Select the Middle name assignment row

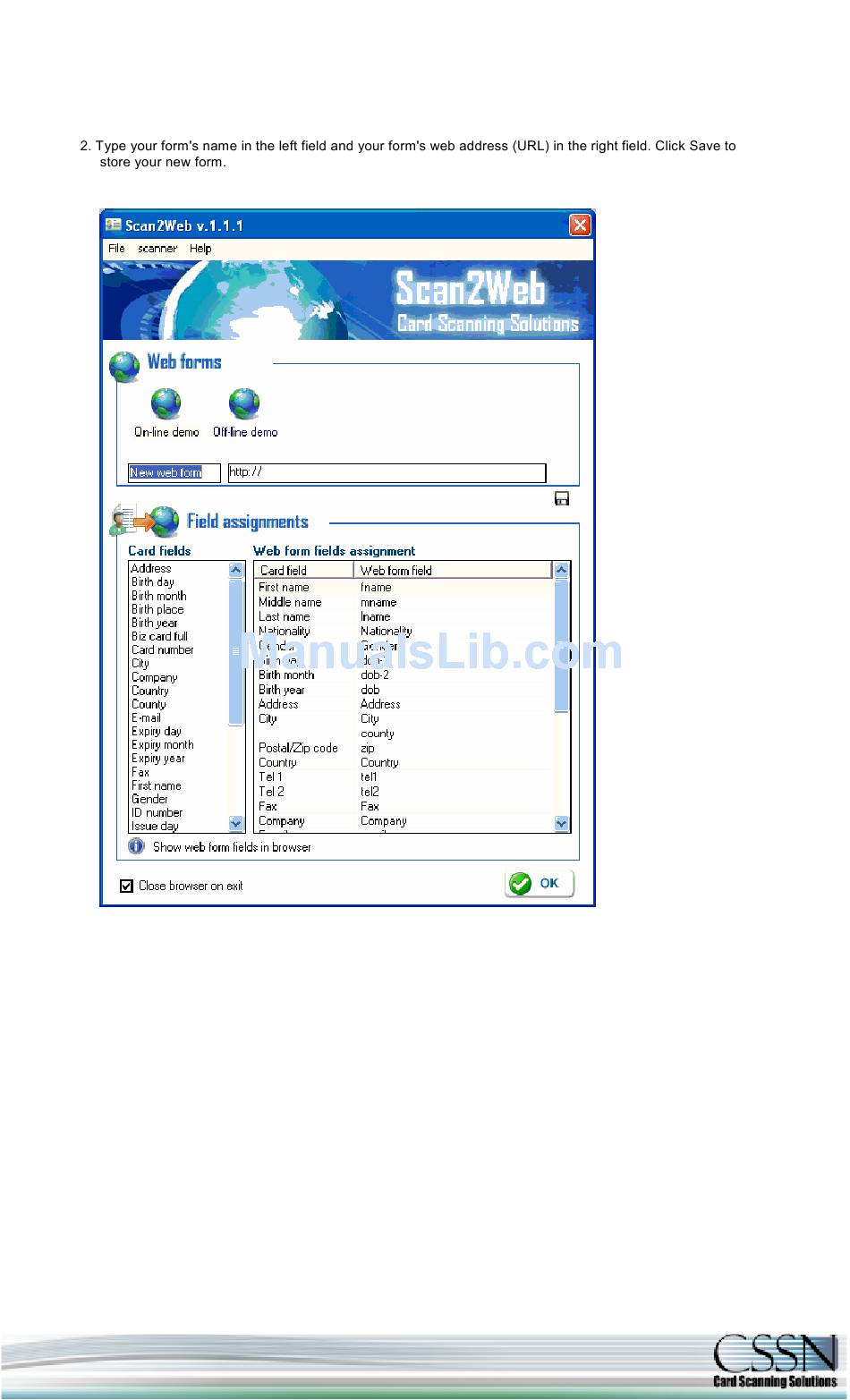point(404,602)
